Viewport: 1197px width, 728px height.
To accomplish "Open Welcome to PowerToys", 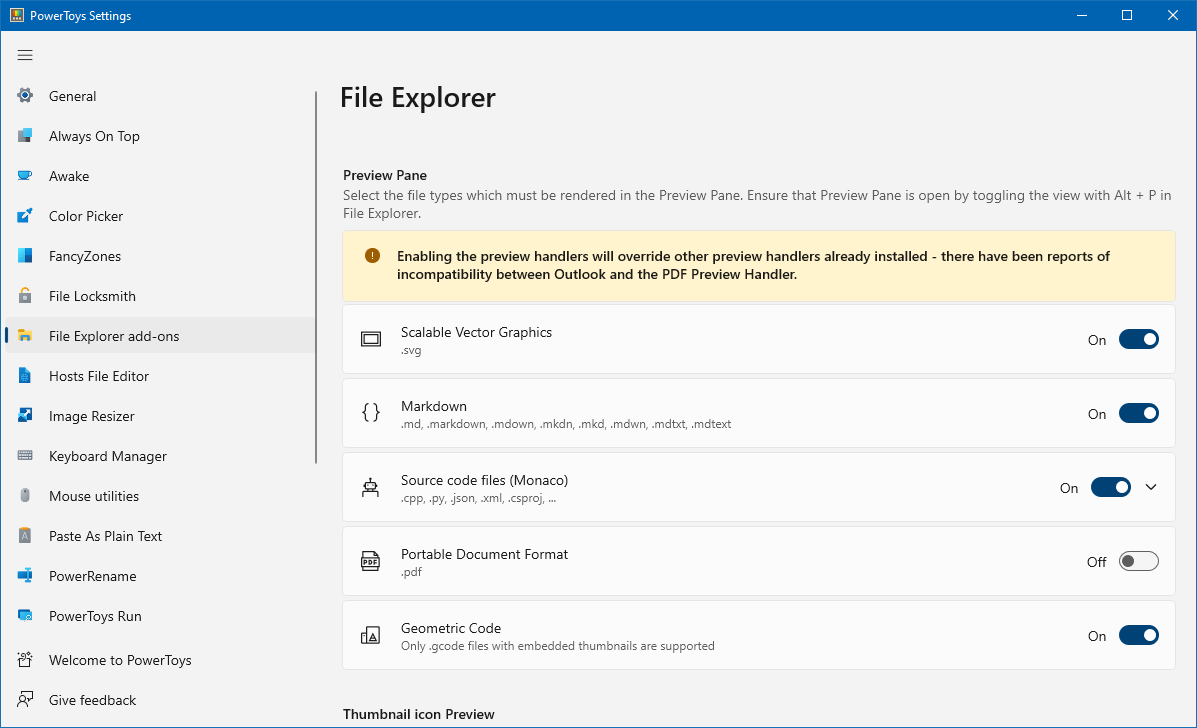I will 120,660.
